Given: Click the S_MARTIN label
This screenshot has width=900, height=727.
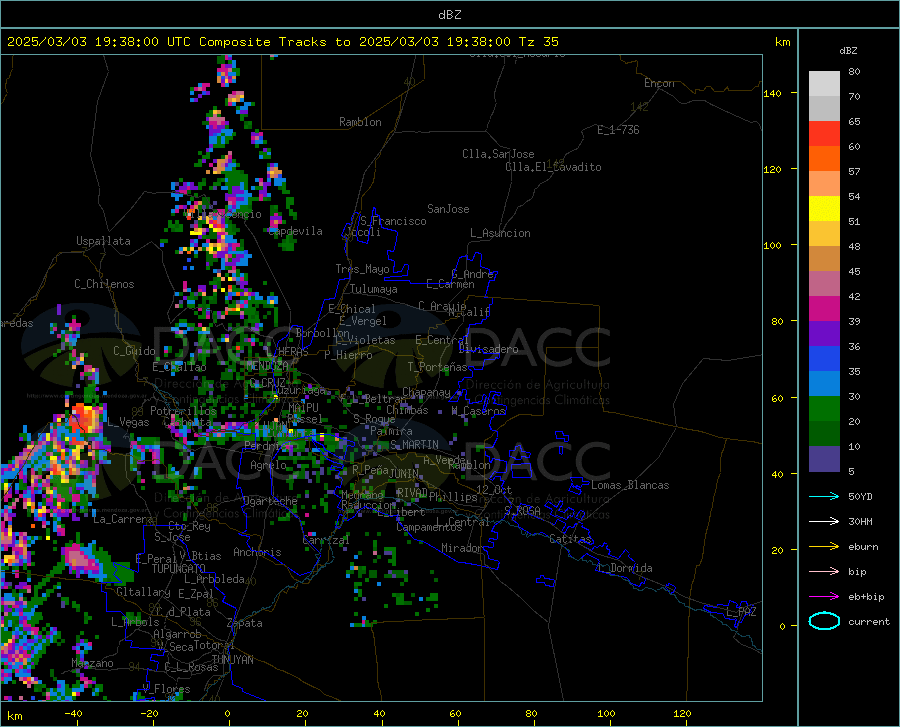Looking at the screenshot, I should click(x=414, y=445).
